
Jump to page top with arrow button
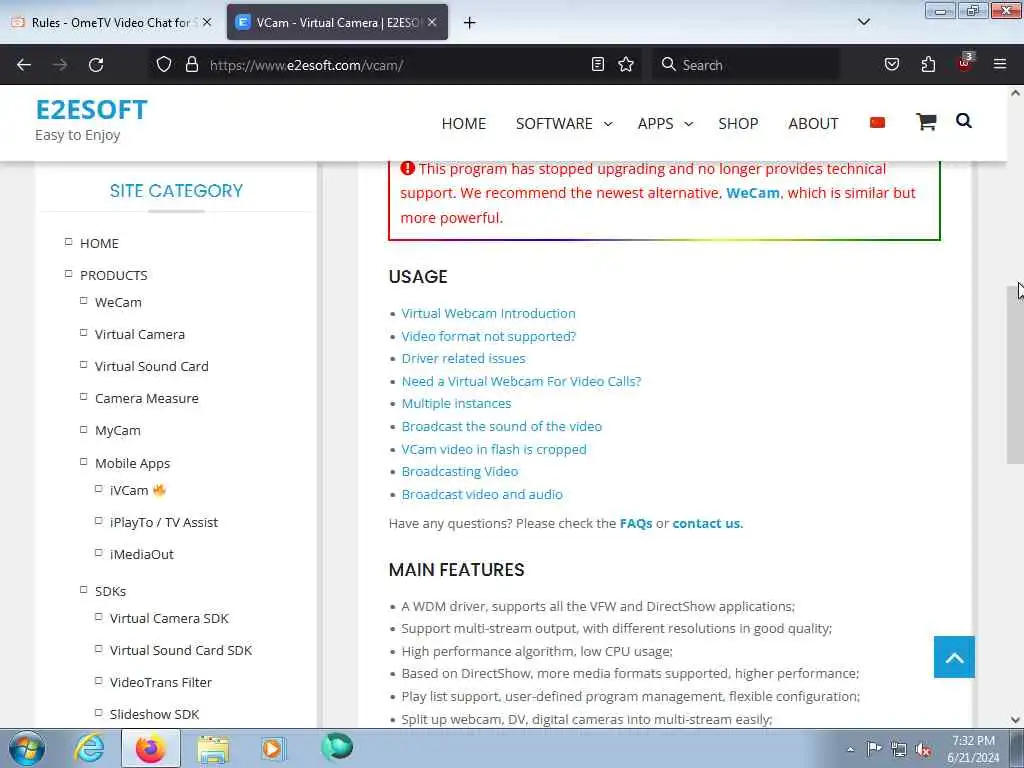tap(954, 657)
